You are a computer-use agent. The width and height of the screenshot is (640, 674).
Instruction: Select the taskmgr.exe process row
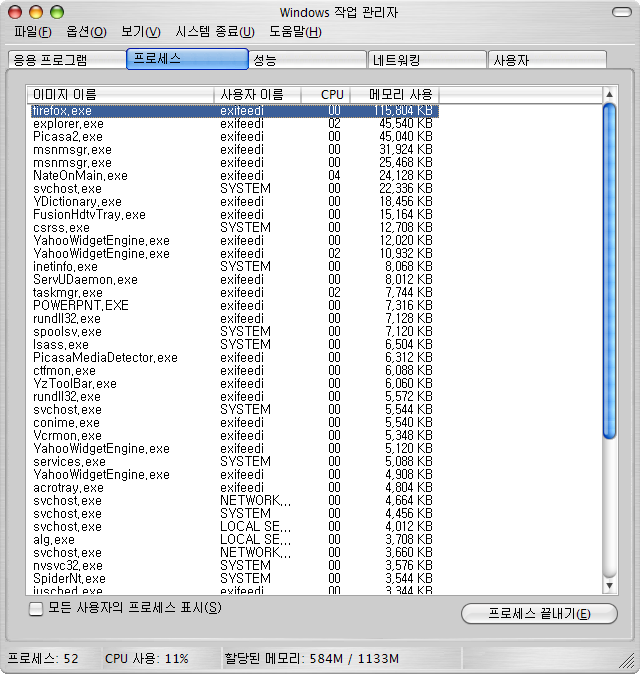tap(235, 293)
